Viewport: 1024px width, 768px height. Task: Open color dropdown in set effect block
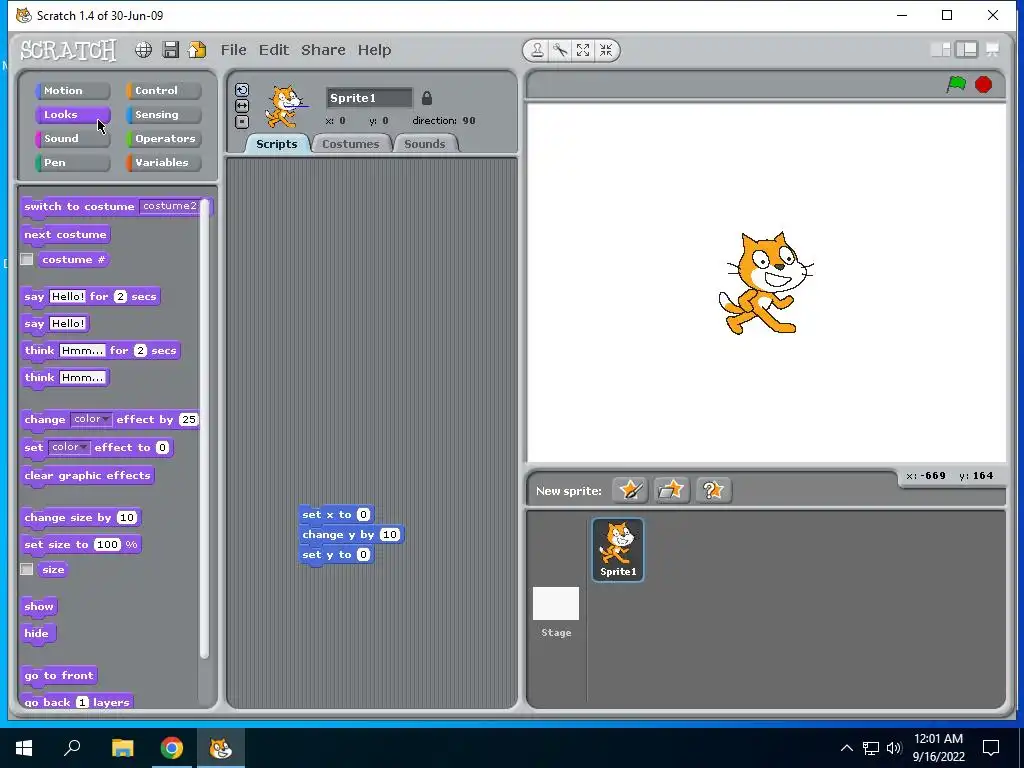[69, 447]
